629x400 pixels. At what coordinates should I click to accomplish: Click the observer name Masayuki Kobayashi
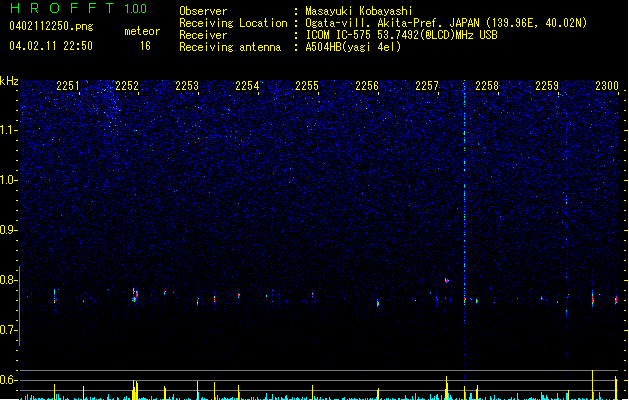pos(359,11)
